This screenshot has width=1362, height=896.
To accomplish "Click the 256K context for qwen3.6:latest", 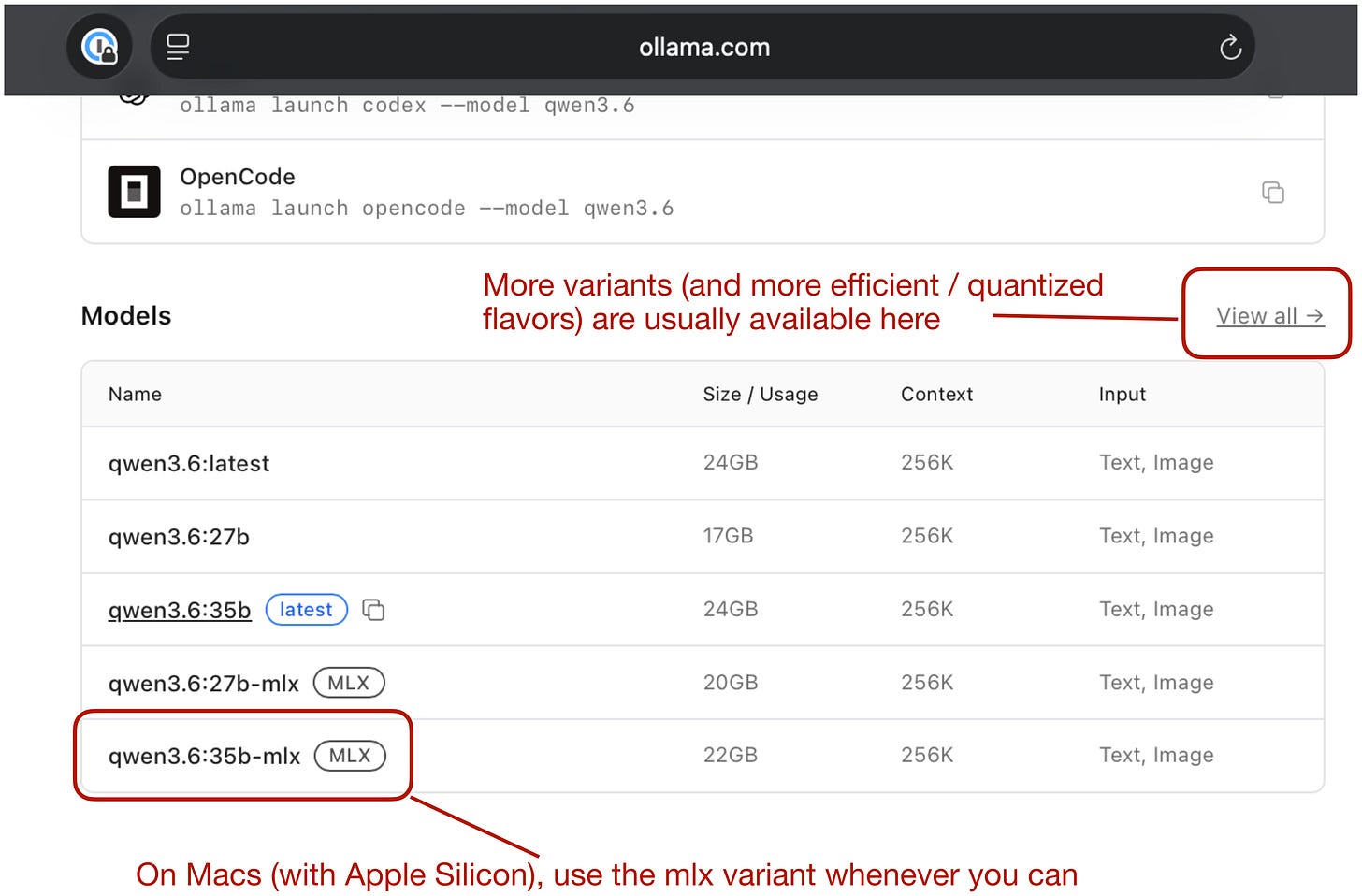I will click(927, 463).
